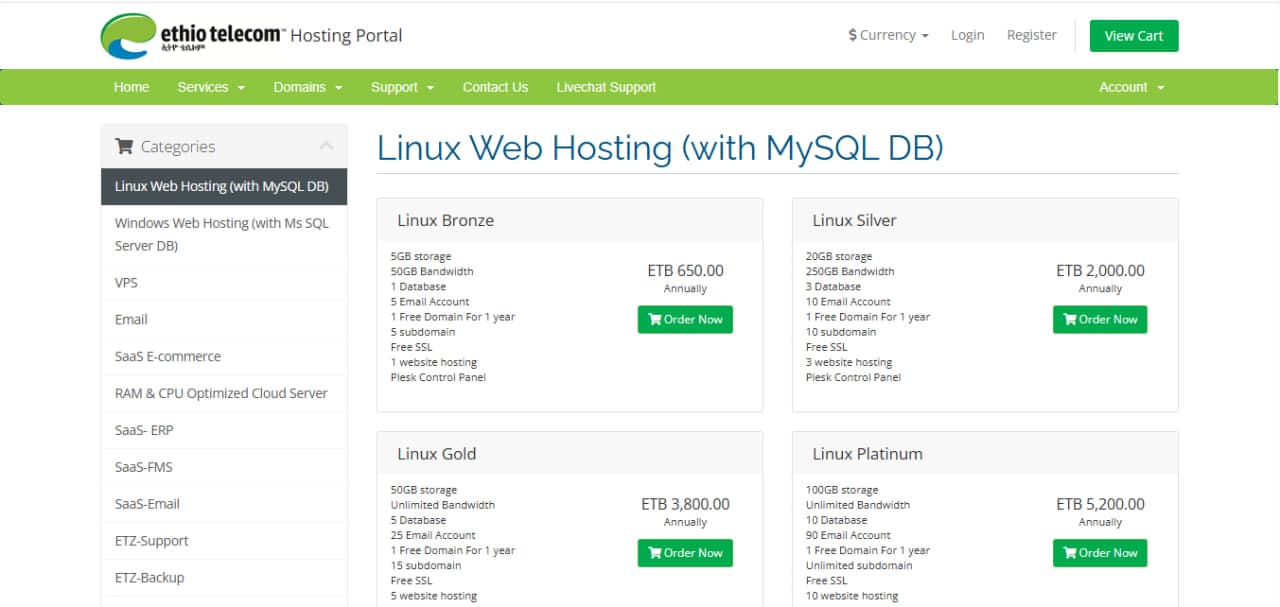Open Contact Us page
Screen dimensions: 1280x607
(x=495, y=87)
